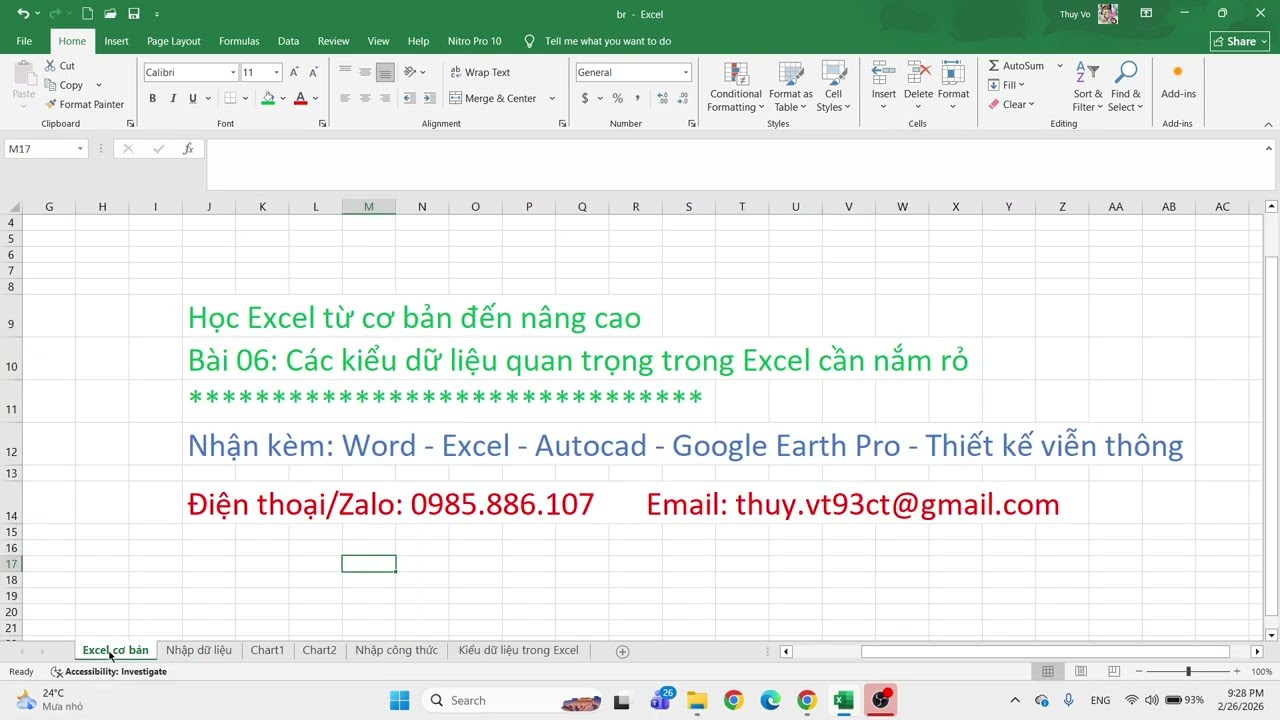Click AutoSum sigma button
The image size is (1280, 720).
pyautogui.click(x=1016, y=66)
